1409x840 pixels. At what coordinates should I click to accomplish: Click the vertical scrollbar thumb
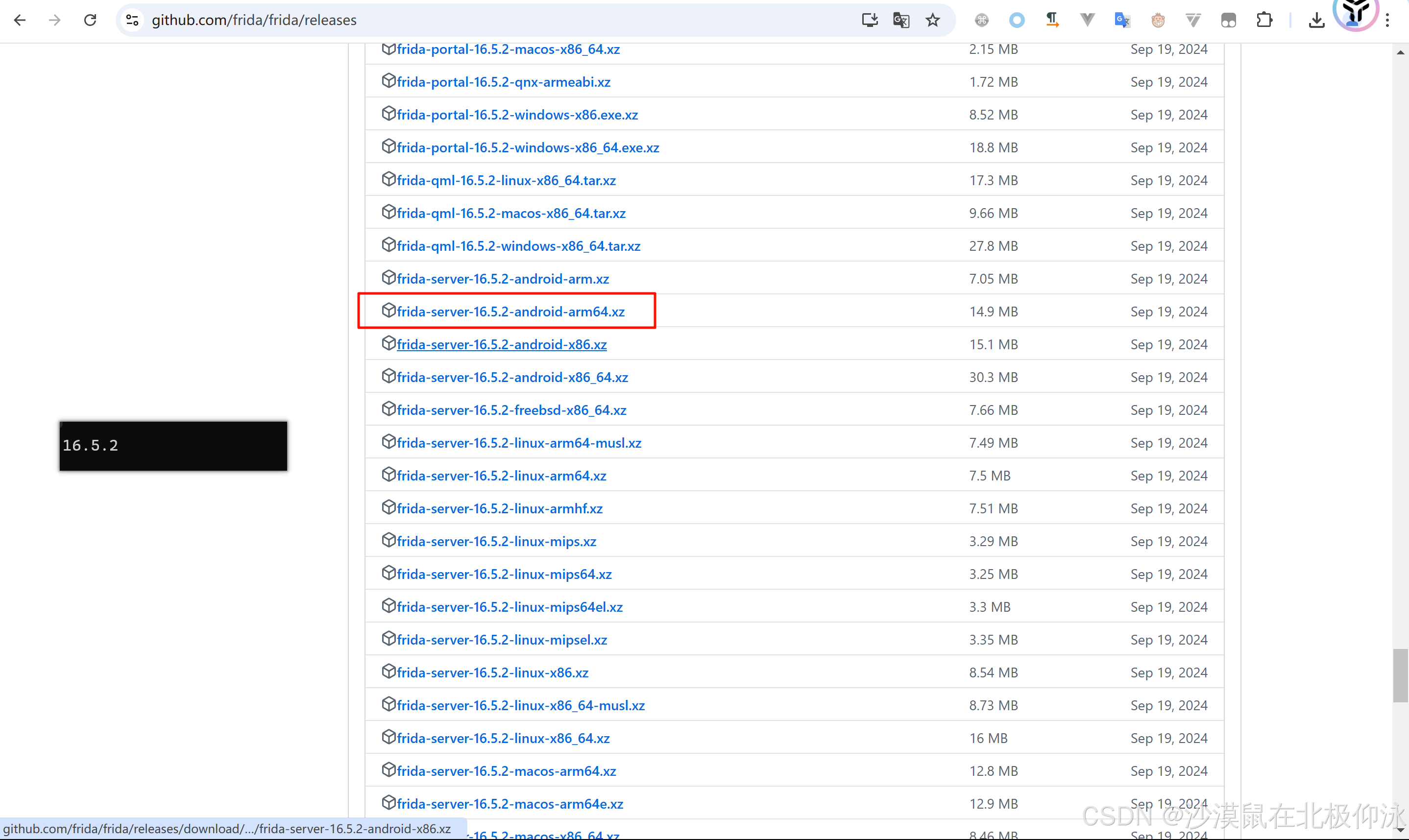(x=1400, y=675)
